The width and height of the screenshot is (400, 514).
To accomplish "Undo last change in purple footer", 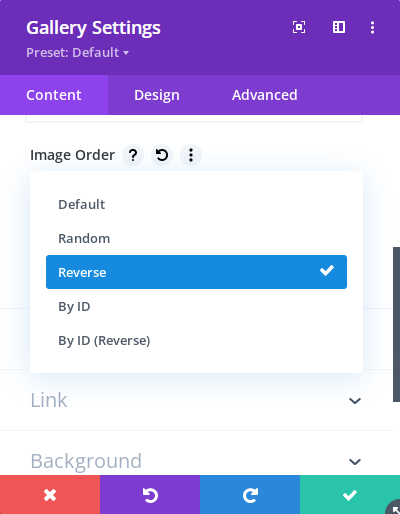I will coord(150,495).
